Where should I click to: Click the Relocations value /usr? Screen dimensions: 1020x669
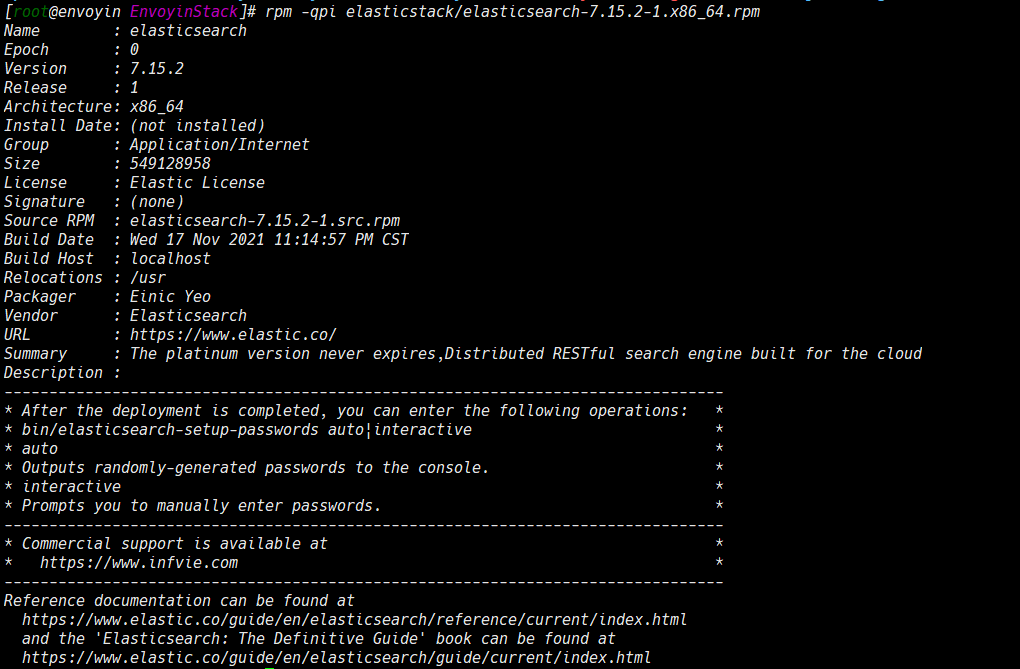click(148, 277)
